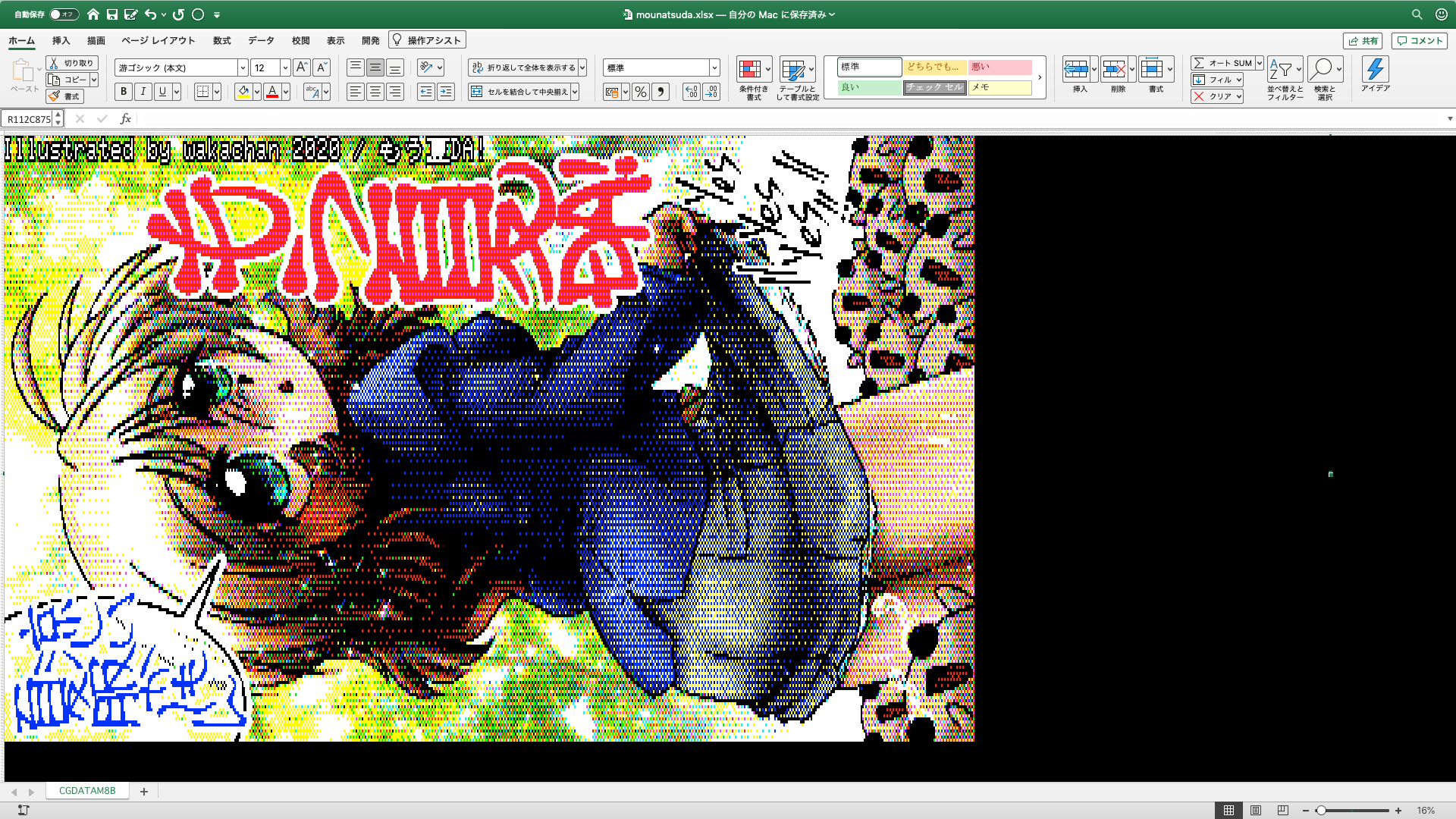Toggle bottom vertical align
The image size is (1456, 819).
(x=395, y=67)
